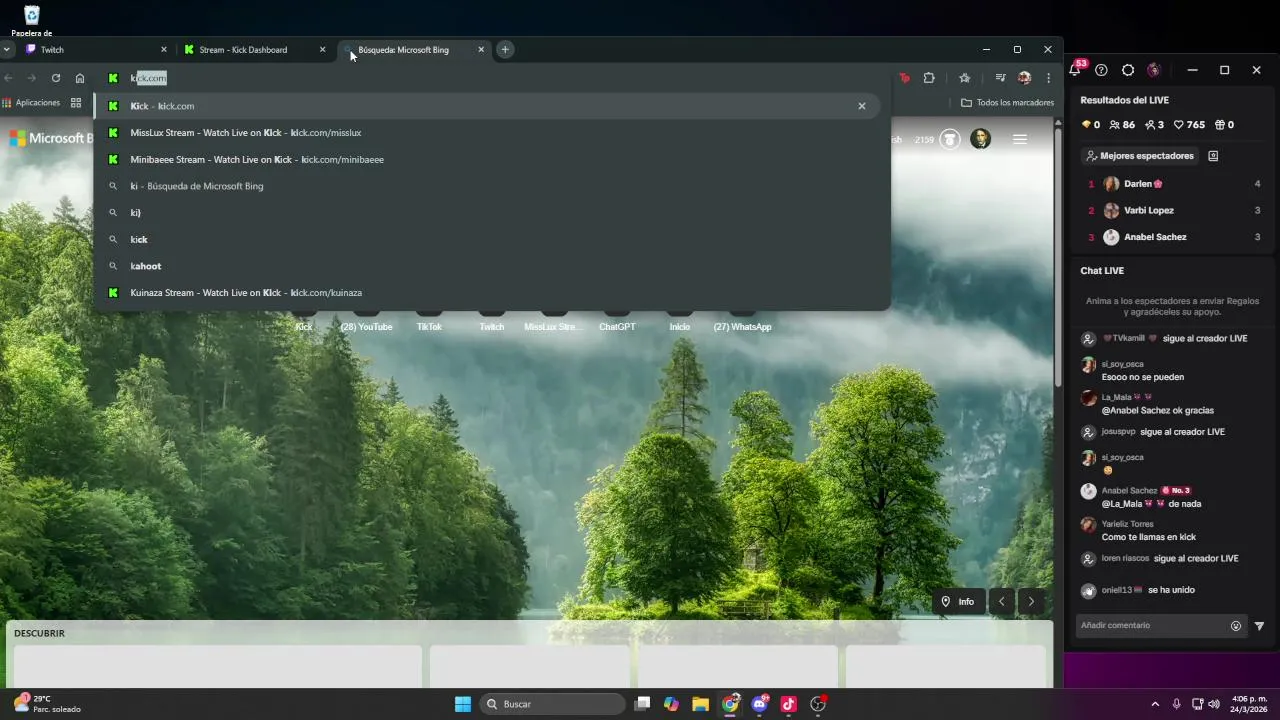
Task: Open the tab search dropdown arrow
Action: pyautogui.click(x=7, y=49)
